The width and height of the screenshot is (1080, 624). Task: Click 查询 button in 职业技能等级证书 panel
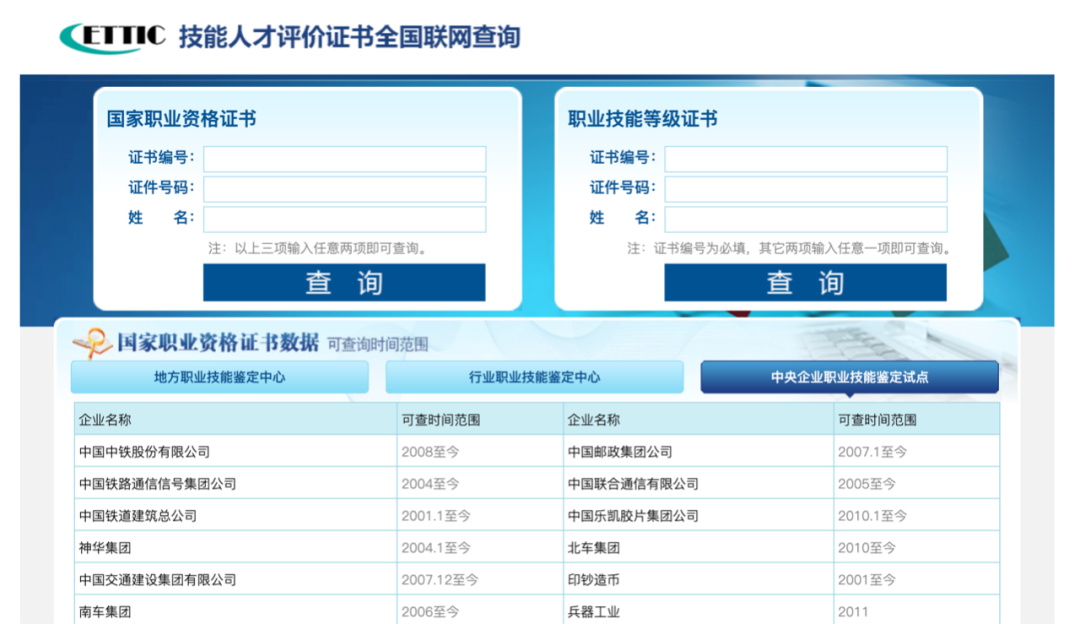pyautogui.click(x=806, y=282)
